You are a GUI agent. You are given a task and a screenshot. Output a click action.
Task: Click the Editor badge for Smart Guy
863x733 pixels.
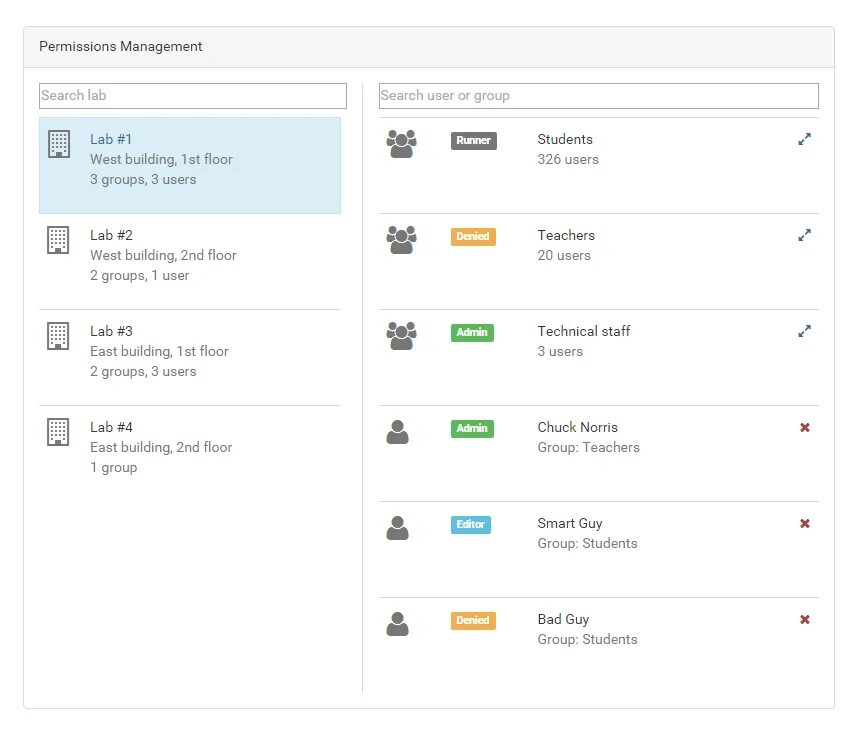(471, 525)
